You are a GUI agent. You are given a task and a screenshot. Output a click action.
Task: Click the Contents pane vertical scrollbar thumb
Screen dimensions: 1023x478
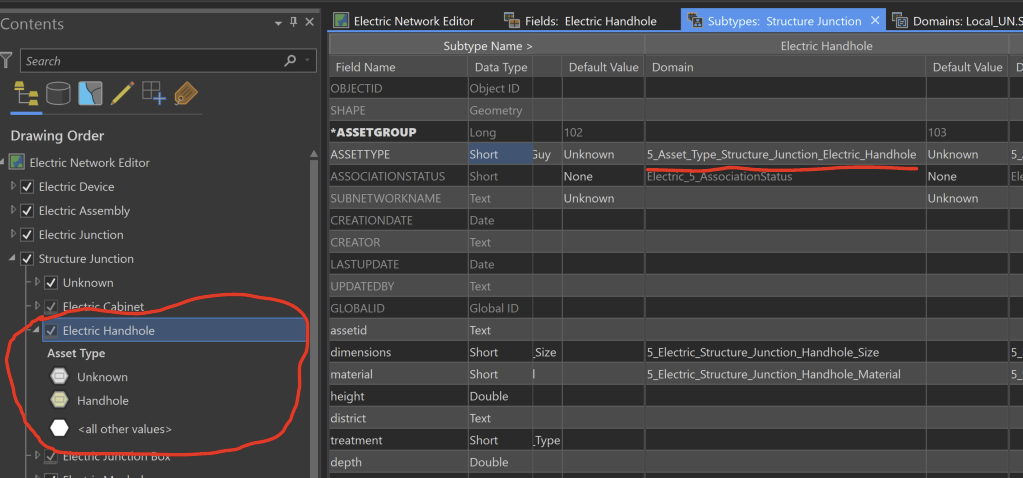314,320
